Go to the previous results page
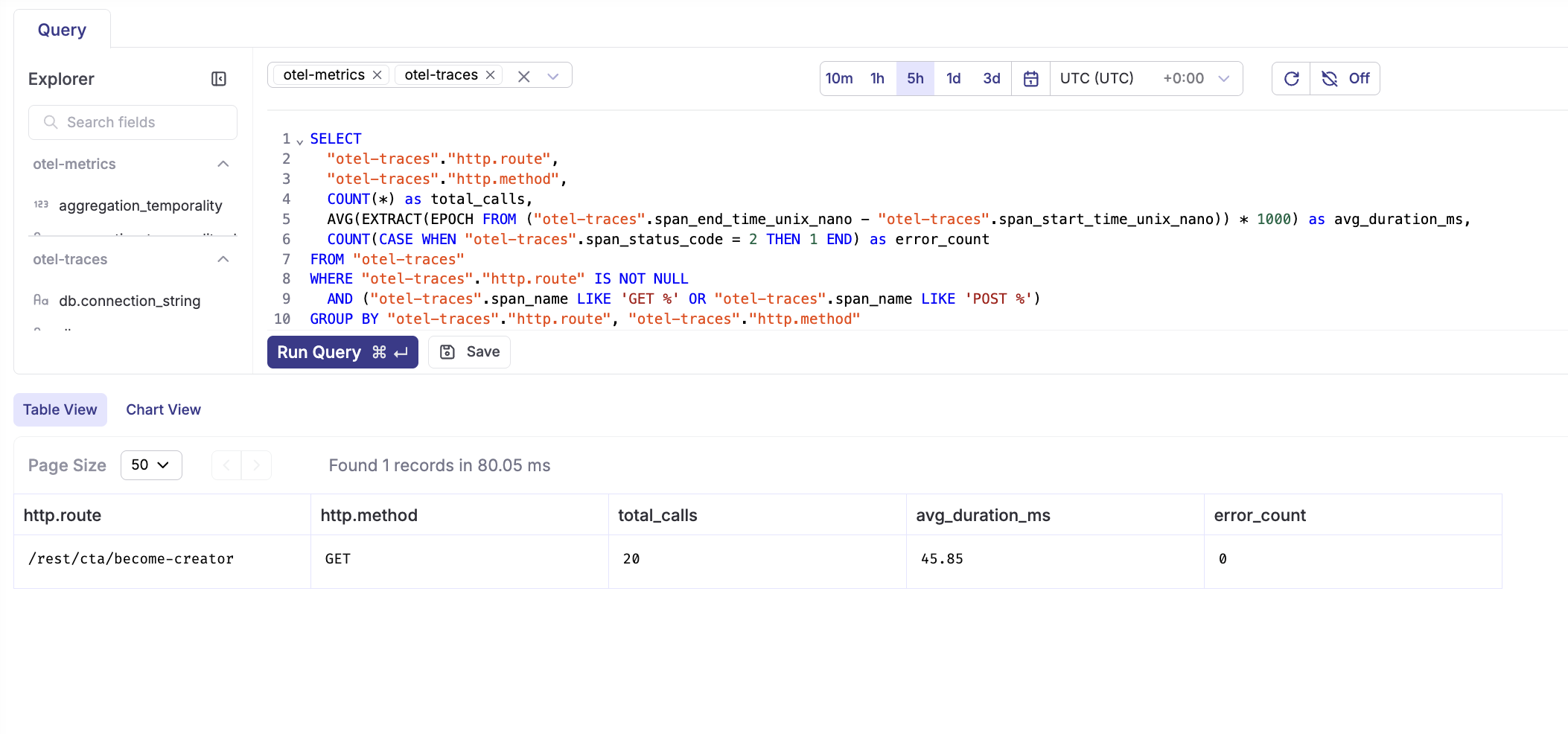 [226, 465]
